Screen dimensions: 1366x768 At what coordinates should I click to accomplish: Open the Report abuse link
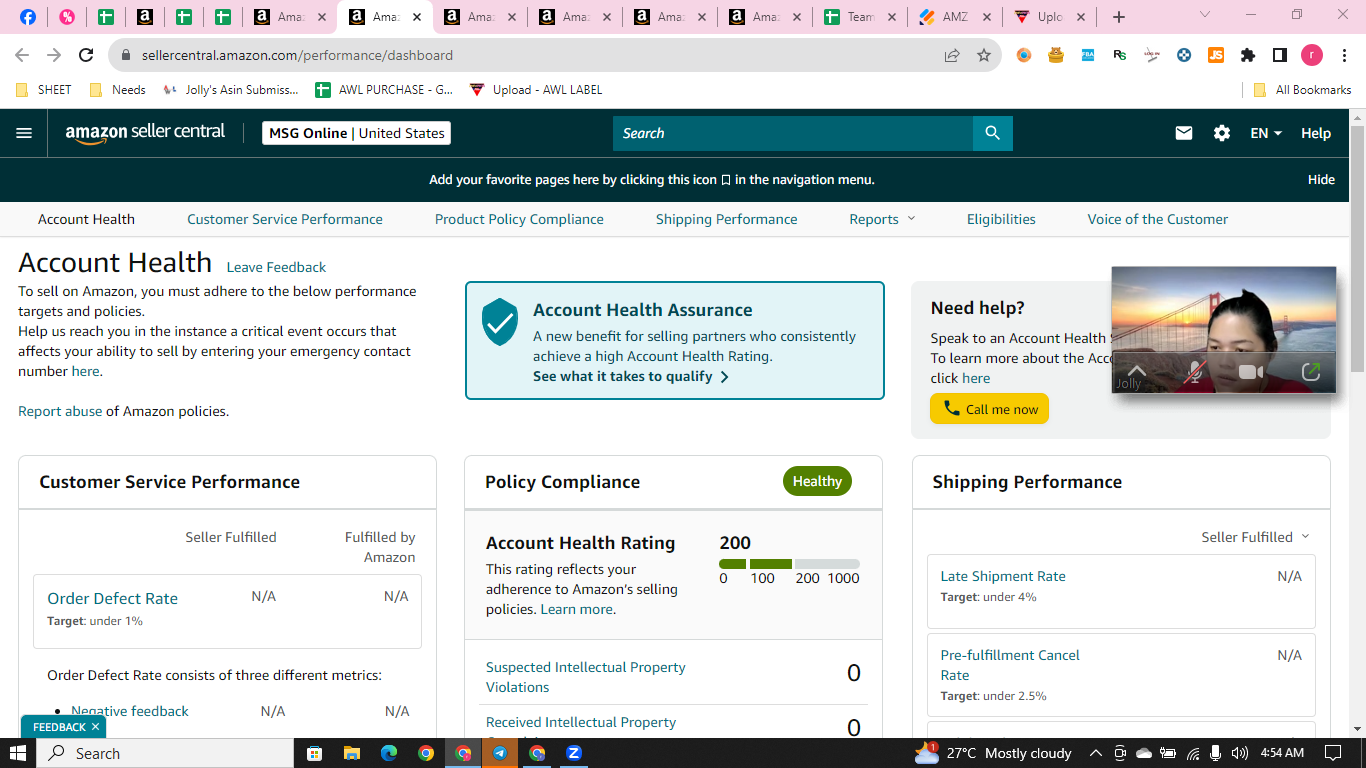60,411
